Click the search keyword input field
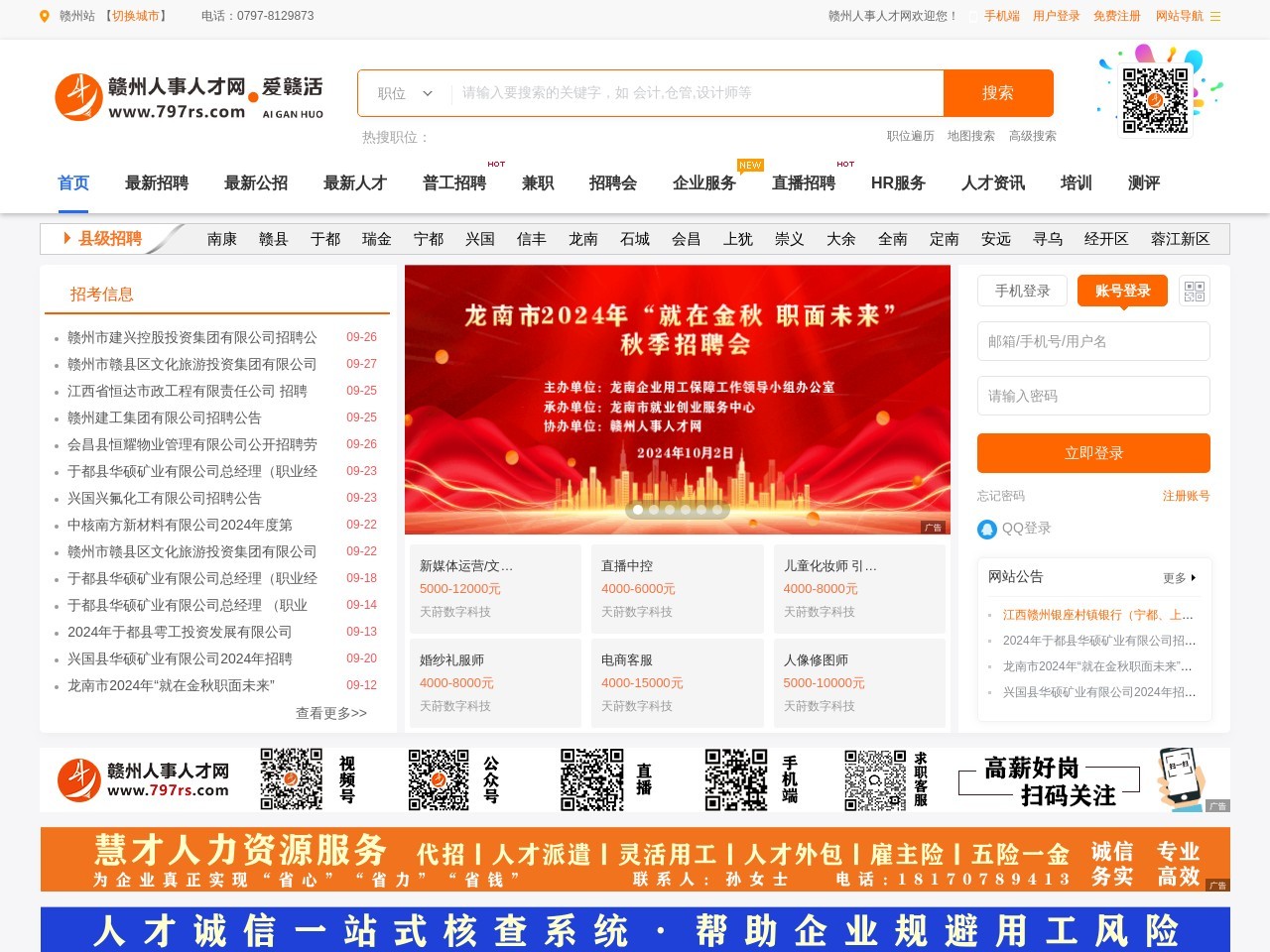The height and width of the screenshot is (952, 1270). click(697, 93)
